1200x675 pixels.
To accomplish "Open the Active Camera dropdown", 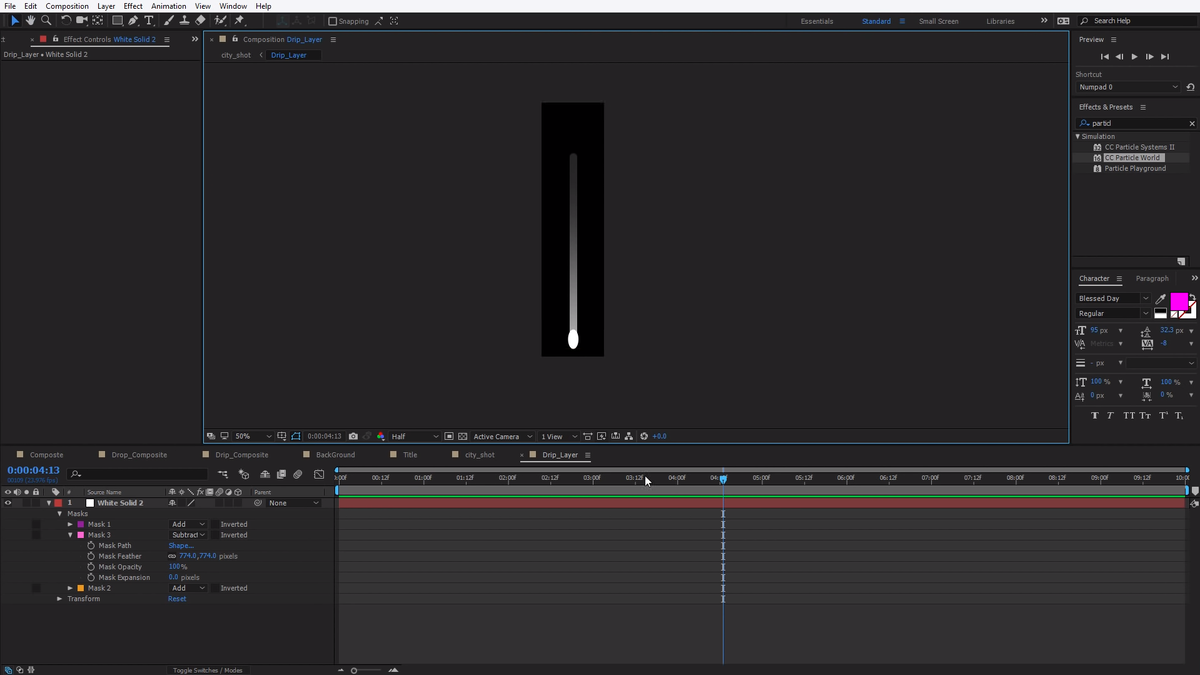I will (502, 436).
